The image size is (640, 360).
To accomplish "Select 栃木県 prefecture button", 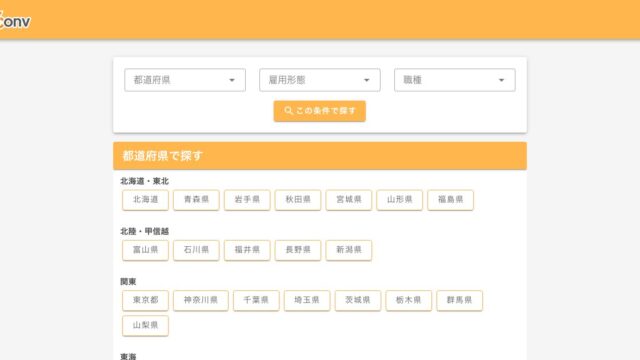I will (x=409, y=300).
